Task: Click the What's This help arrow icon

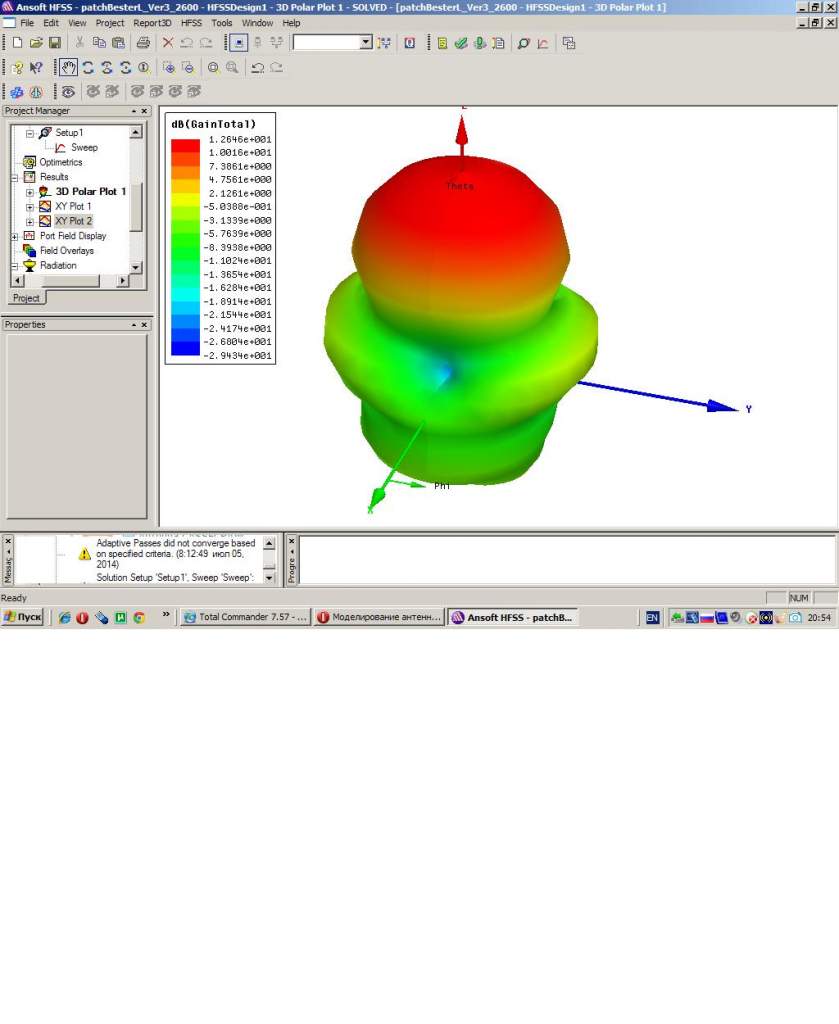Action: pyautogui.click(x=36, y=67)
